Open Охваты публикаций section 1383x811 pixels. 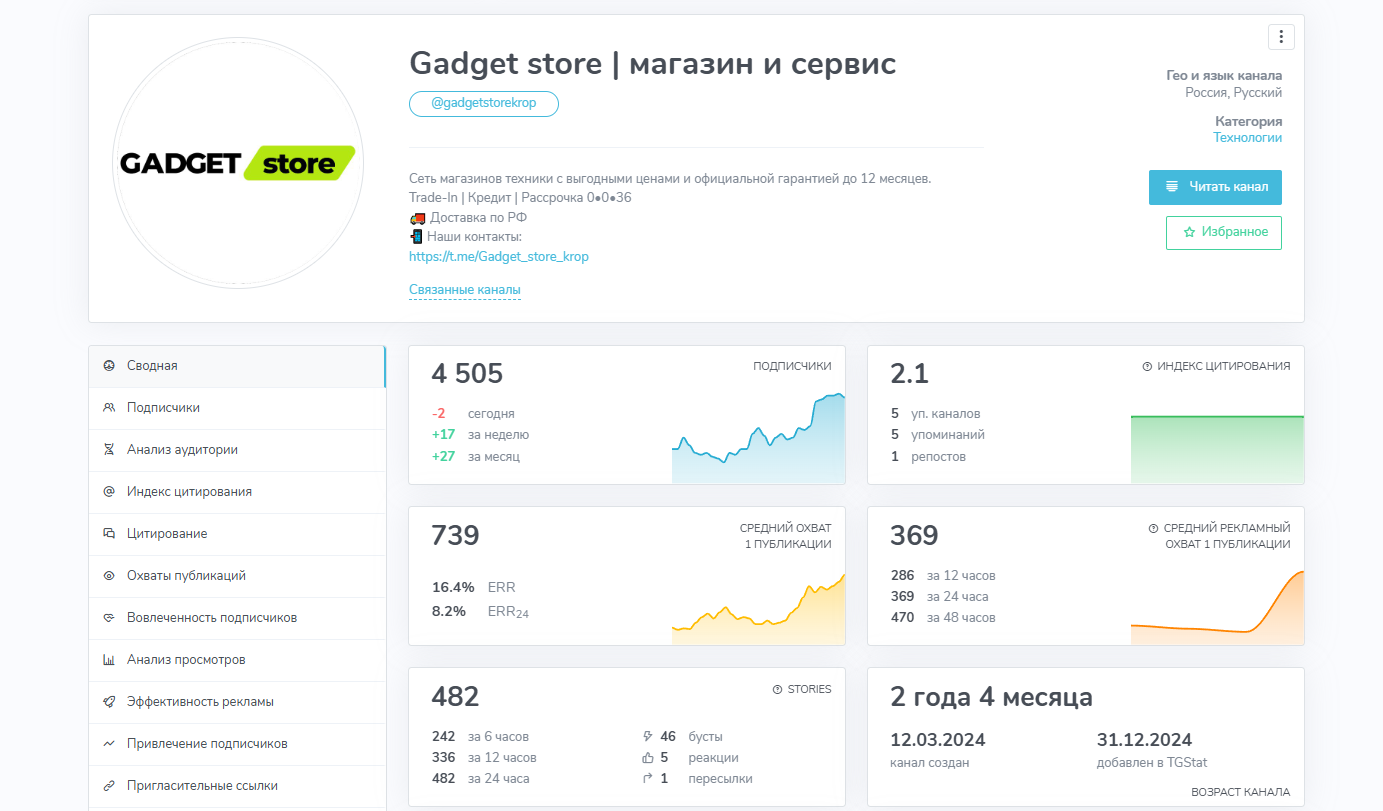point(237,576)
